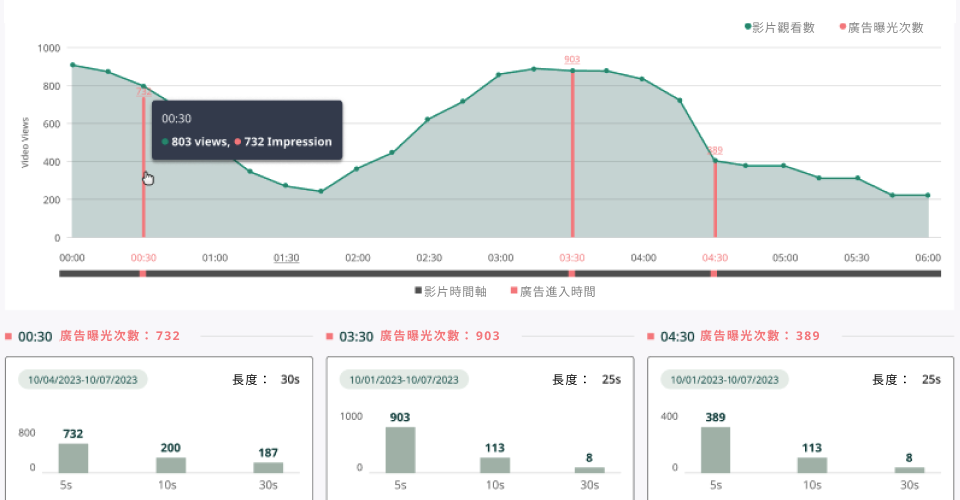Click the 903 bar in the 03:30 card
The height and width of the screenshot is (500, 960).
(400, 450)
